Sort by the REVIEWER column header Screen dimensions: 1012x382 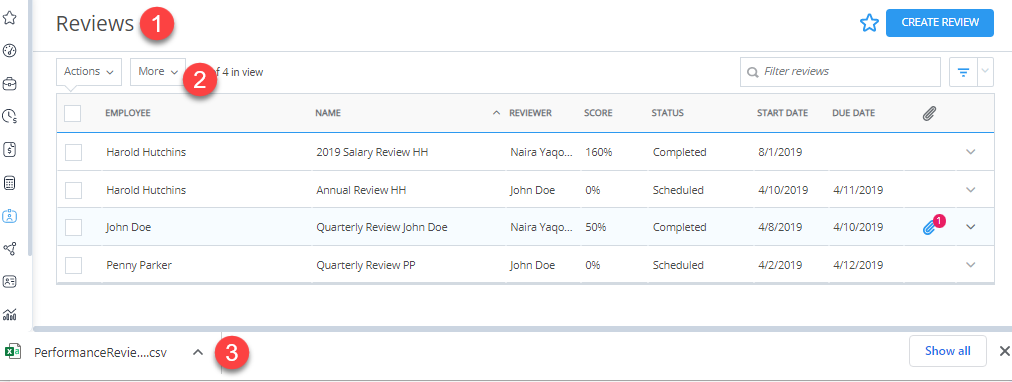pyautogui.click(x=531, y=113)
